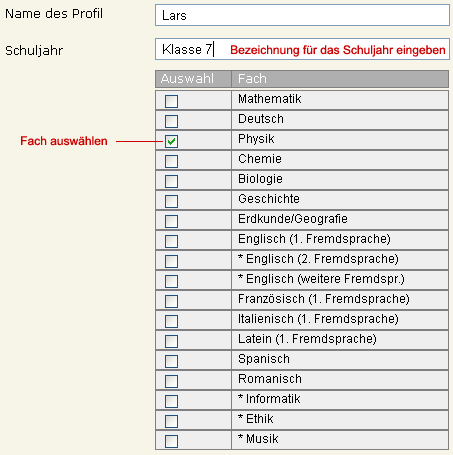This screenshot has height=455, width=453.
Task: Tick the Geschichte checkbox
Action: pos(171,201)
